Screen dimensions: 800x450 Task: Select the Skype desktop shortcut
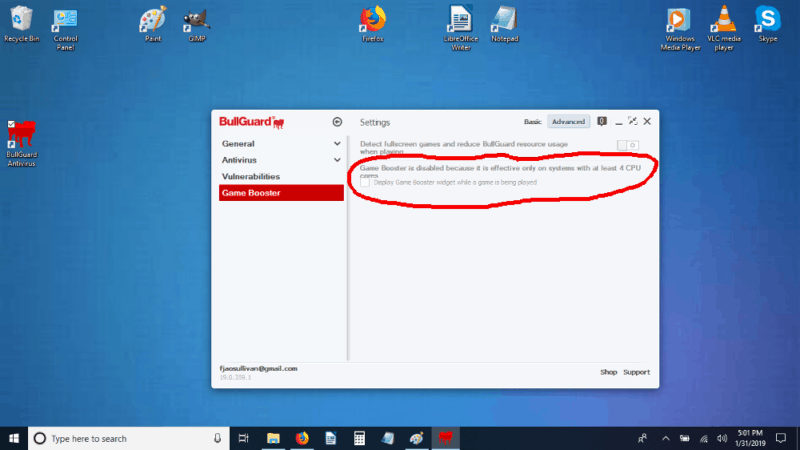768,24
